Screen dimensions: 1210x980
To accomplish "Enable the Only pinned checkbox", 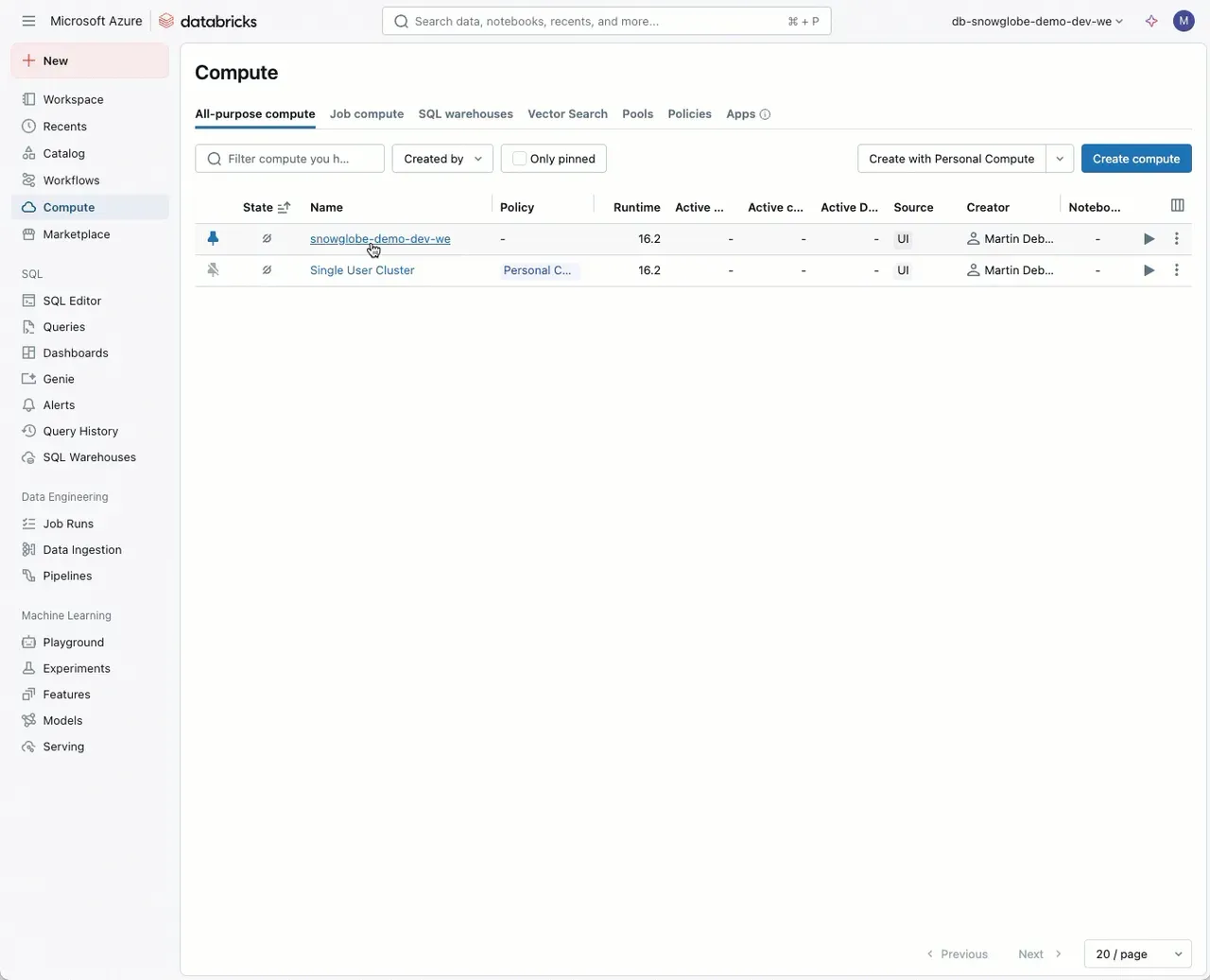I will 519,159.
